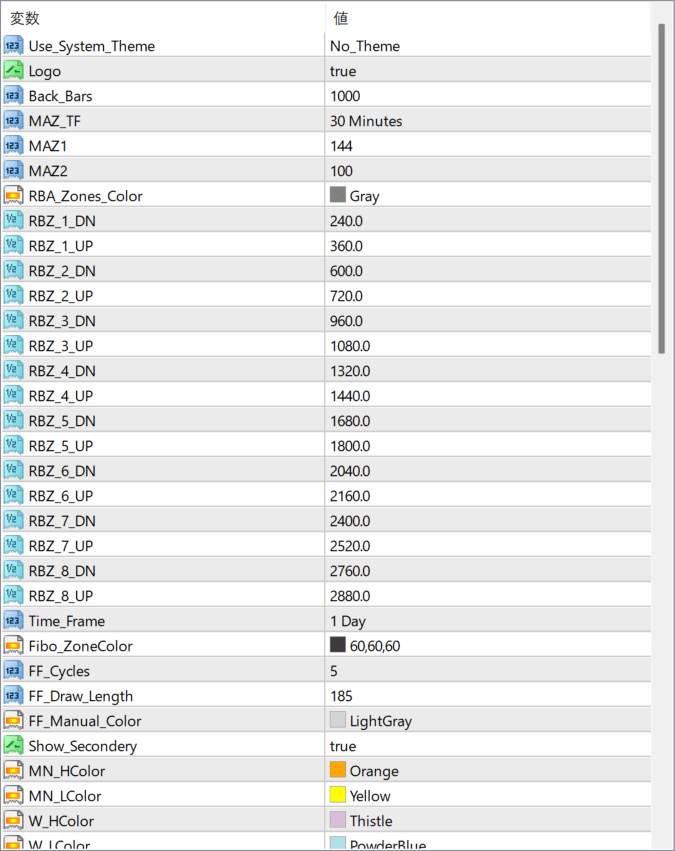675x851 pixels.
Task: Open the Time_Frame 1 Day dropdown
Action: pos(348,621)
